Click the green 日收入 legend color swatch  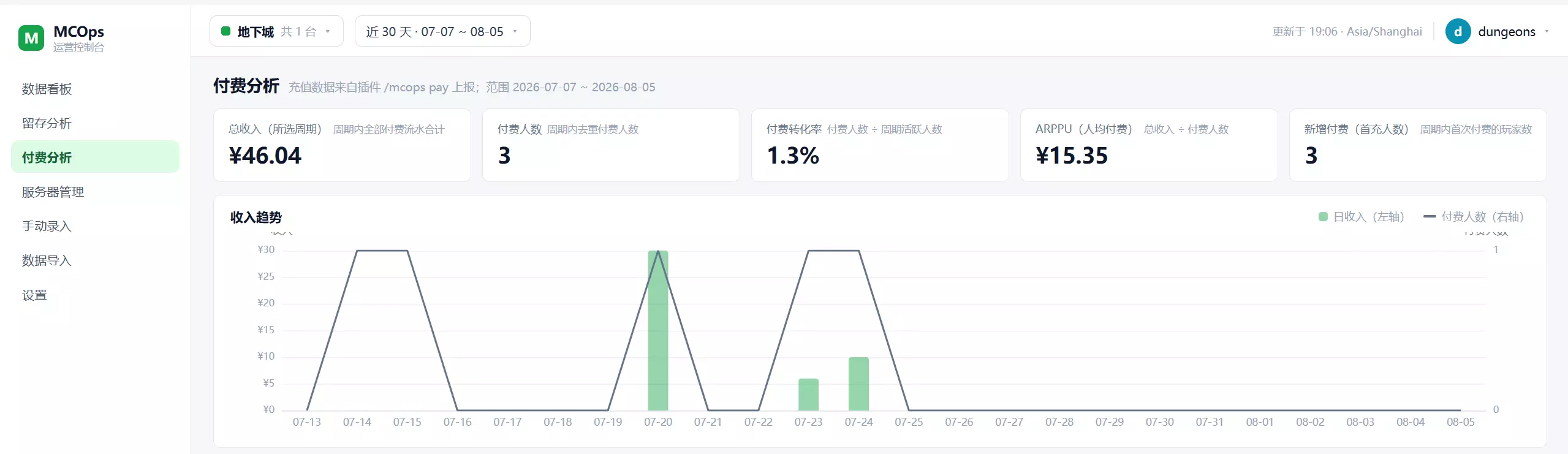(1323, 217)
